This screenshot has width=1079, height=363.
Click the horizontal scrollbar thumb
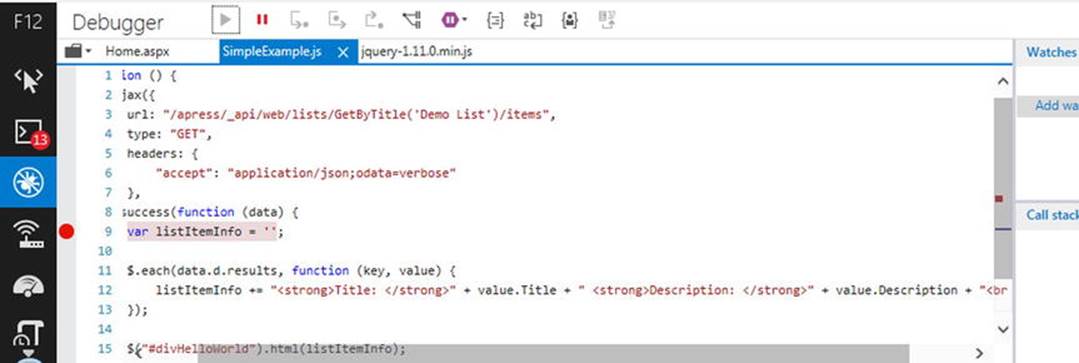(553, 353)
